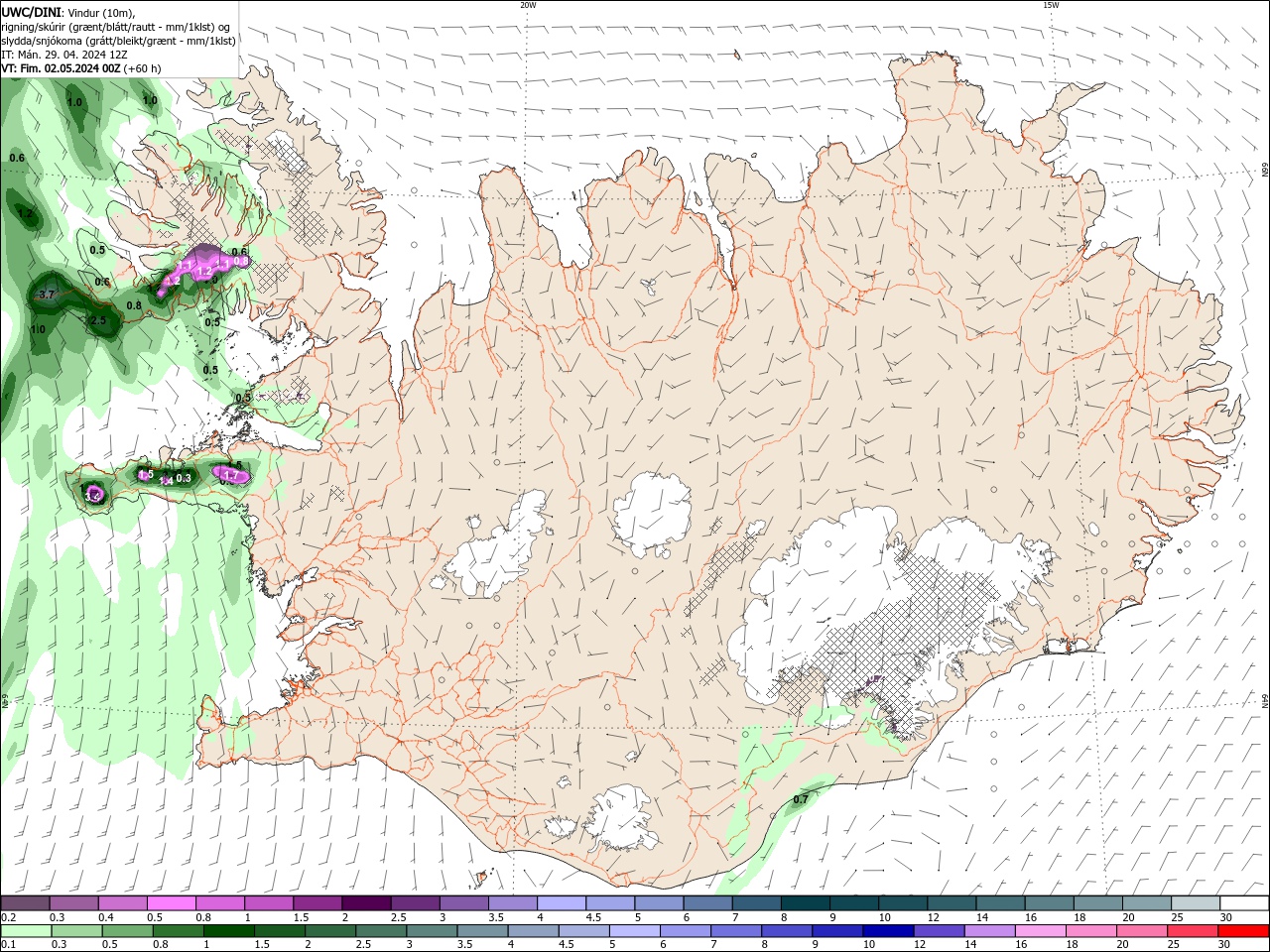This screenshot has width=1270, height=952.
Task: Click the dark teal 8 swatch in upper legend
Action: tap(806, 903)
